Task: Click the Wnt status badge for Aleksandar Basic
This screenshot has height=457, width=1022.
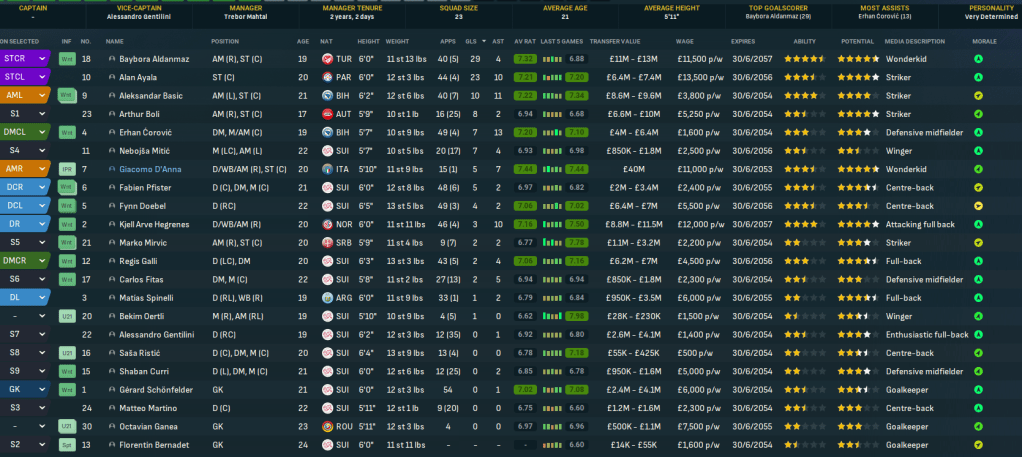Action: coord(66,96)
